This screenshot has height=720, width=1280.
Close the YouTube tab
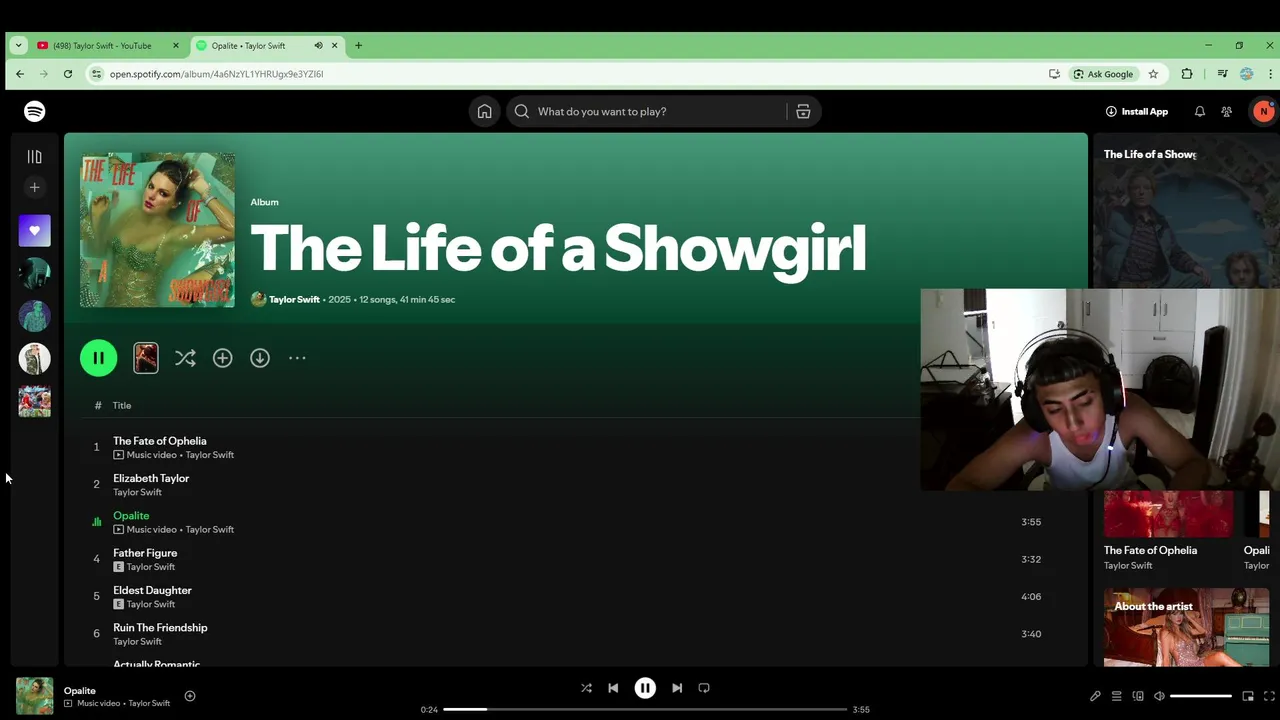(176, 45)
